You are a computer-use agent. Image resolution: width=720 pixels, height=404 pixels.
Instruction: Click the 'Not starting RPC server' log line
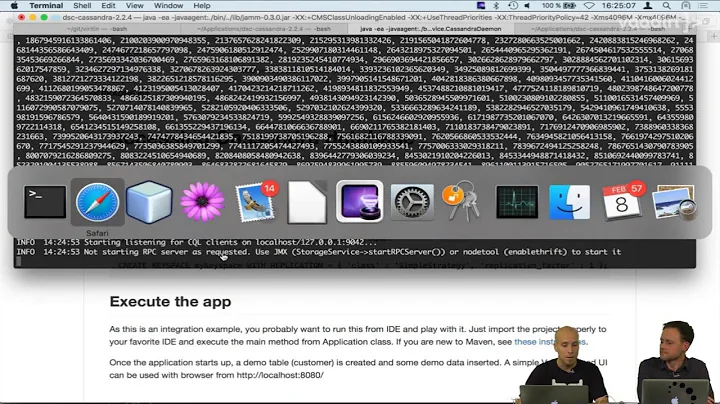[319, 252]
